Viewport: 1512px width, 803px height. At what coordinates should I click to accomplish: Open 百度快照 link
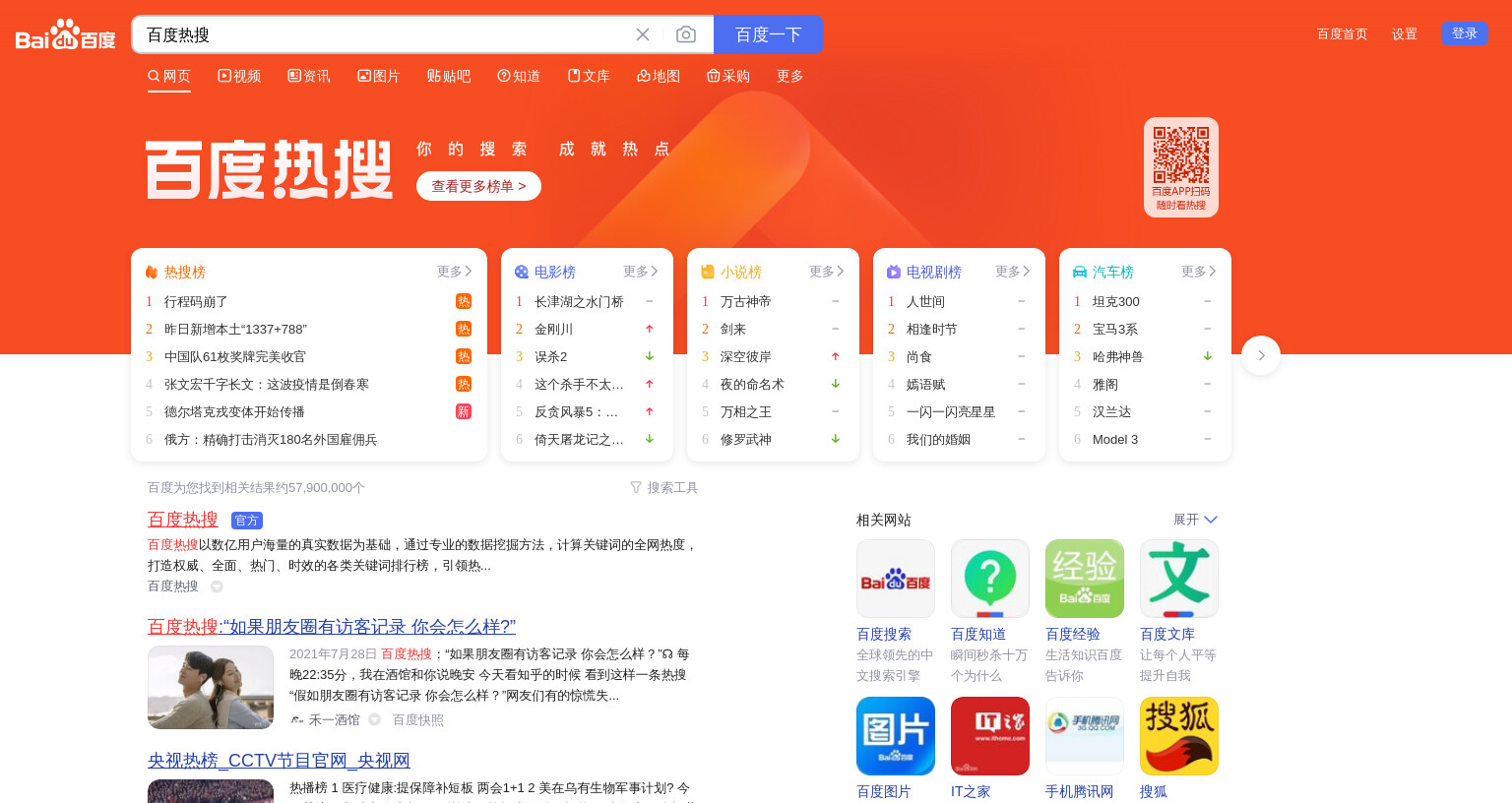click(418, 720)
